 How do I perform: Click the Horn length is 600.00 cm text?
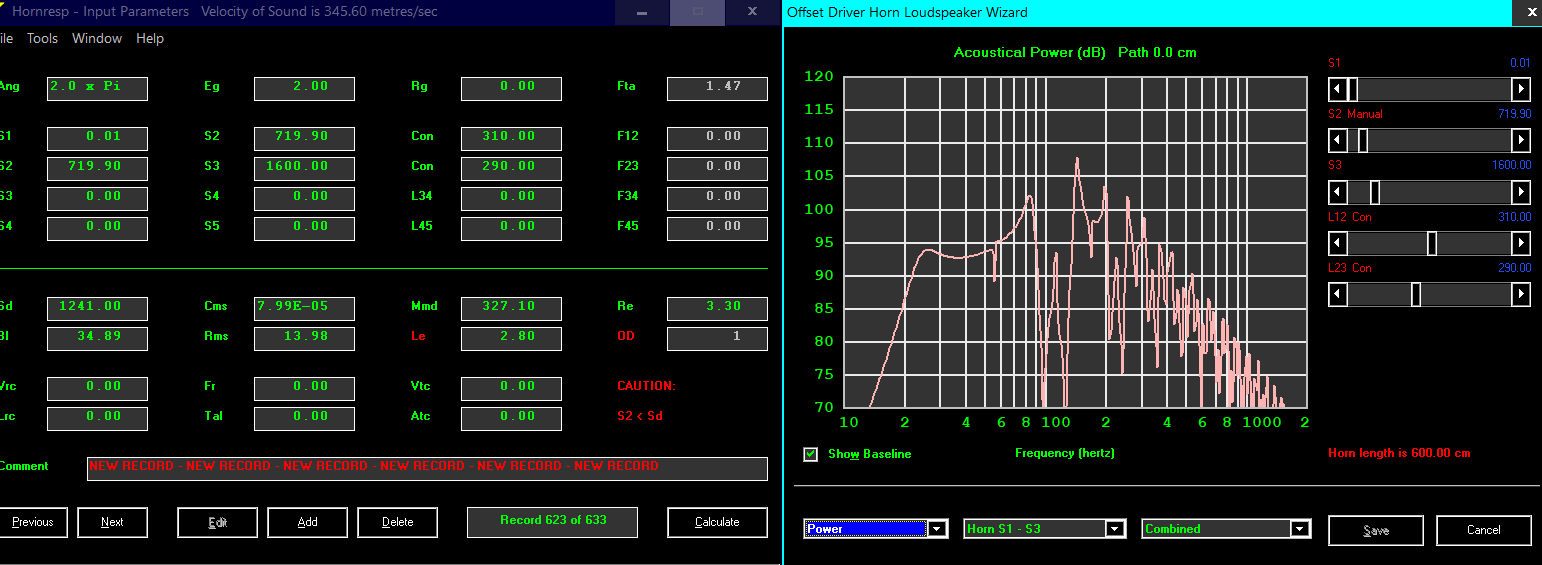1399,454
